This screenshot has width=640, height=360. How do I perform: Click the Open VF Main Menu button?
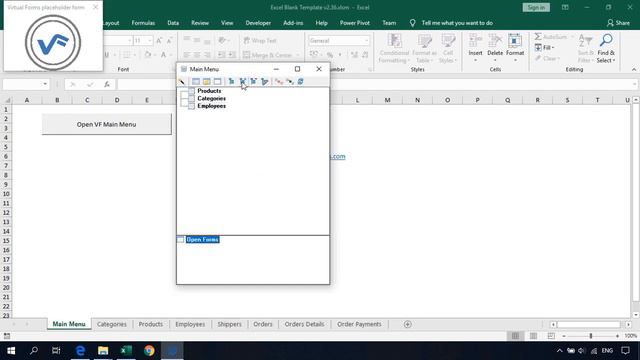click(107, 124)
